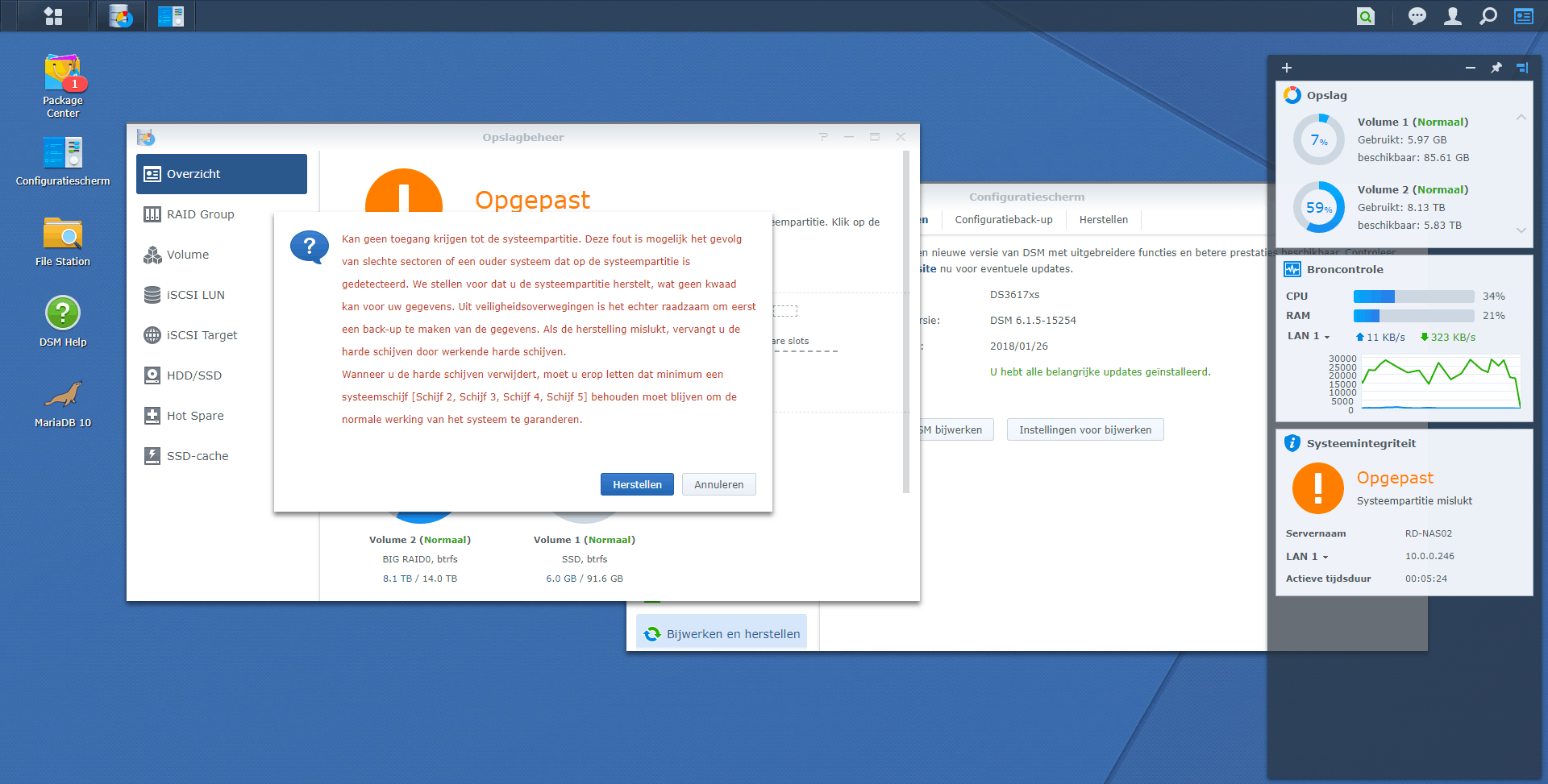Open the DSM main menu grid icon

coord(53,16)
